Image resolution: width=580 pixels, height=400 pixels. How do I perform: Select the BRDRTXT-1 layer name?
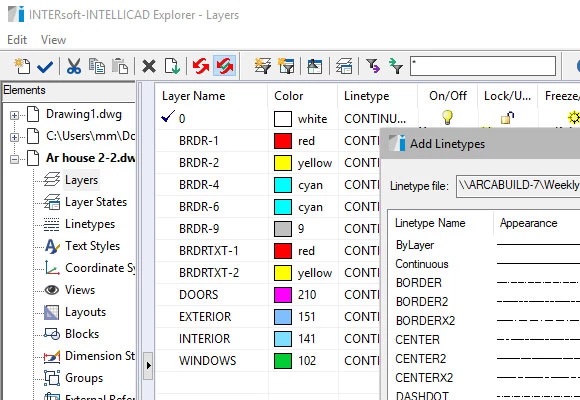pos(209,251)
